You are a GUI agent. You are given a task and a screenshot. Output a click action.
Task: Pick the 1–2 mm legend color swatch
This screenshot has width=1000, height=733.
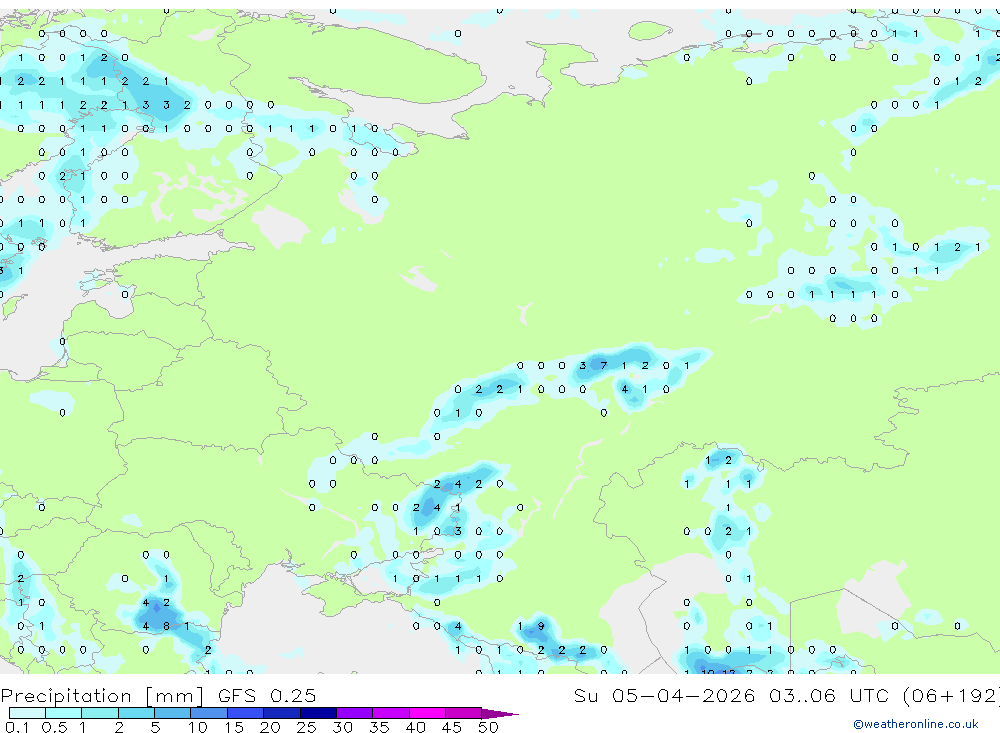[x=100, y=713]
